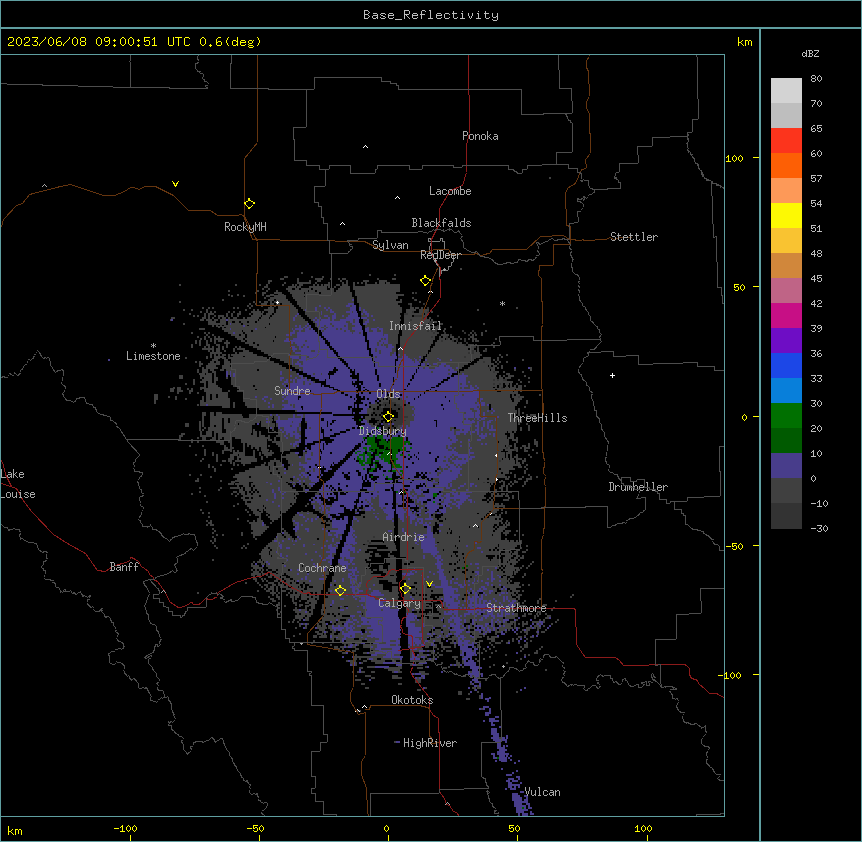Click the yellow V marker northeast of Calgary
Viewport: 862px width, 842px height.
coord(429,584)
